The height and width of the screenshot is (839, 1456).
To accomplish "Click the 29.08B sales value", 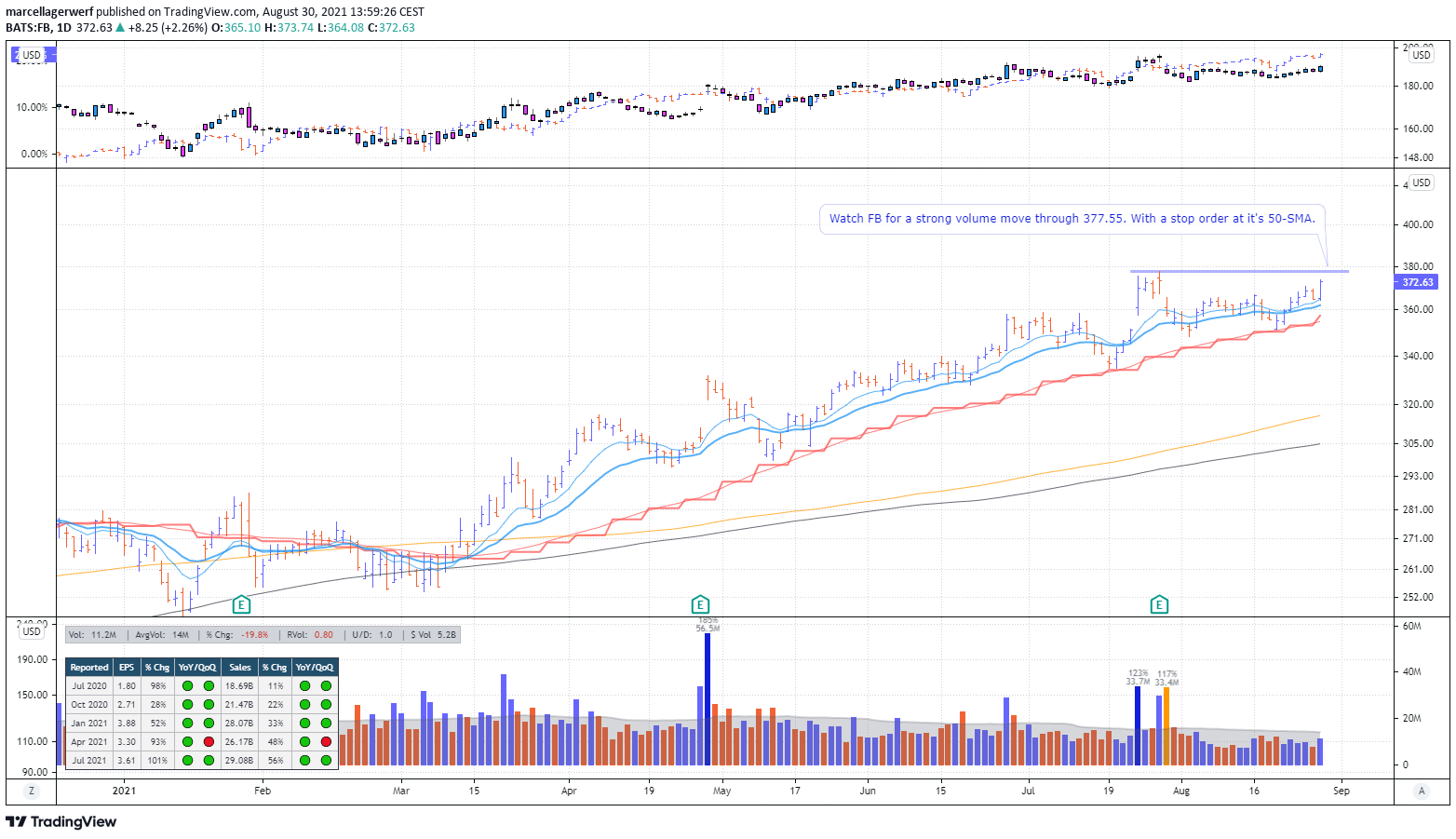I will tap(240, 760).
